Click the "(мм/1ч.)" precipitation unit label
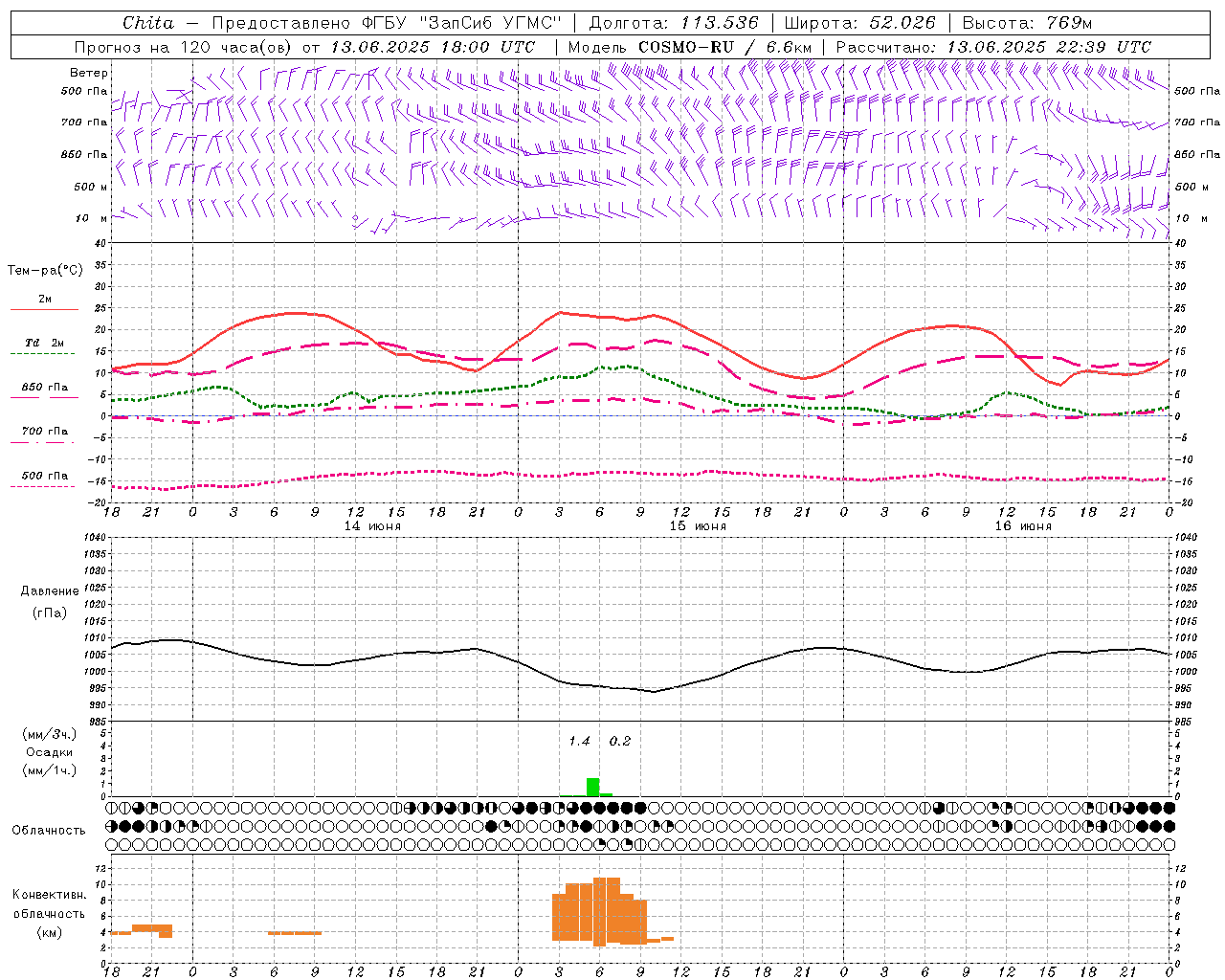This screenshot has height=980, width=1225. pyautogui.click(x=50, y=770)
